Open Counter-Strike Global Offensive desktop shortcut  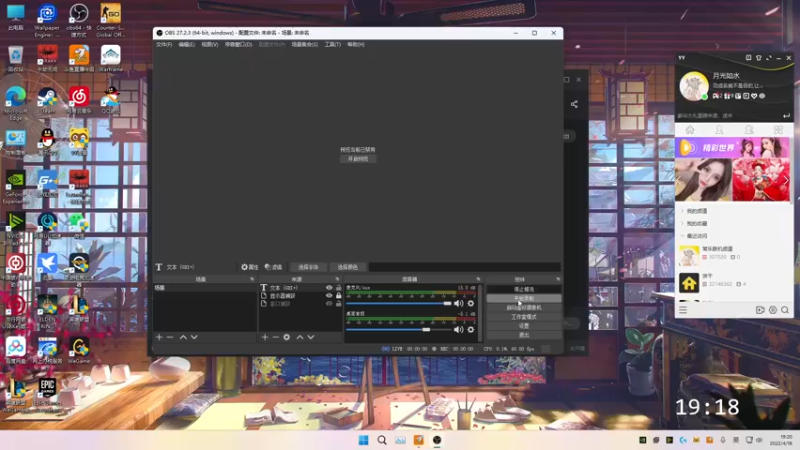(110, 20)
